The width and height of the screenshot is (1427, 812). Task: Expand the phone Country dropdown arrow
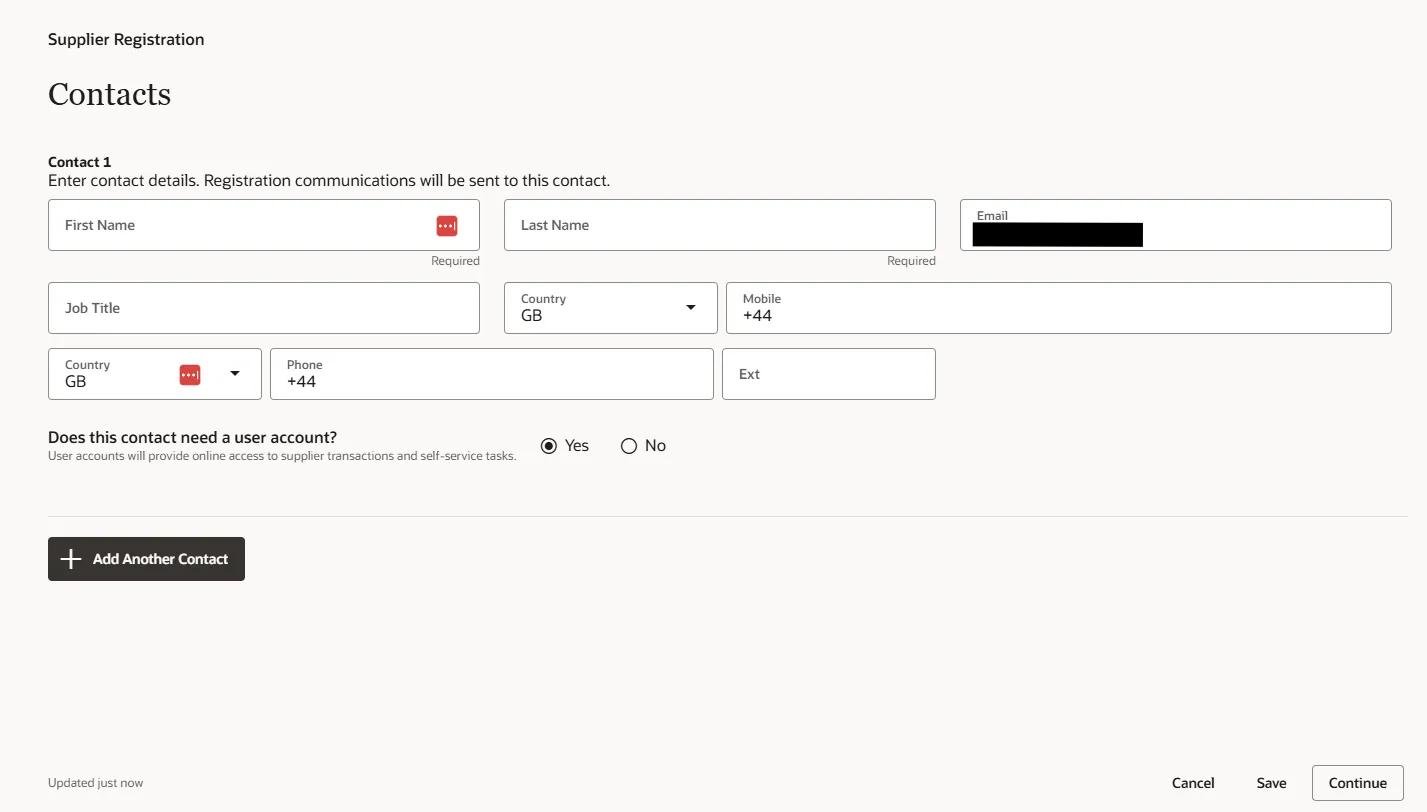(x=235, y=373)
